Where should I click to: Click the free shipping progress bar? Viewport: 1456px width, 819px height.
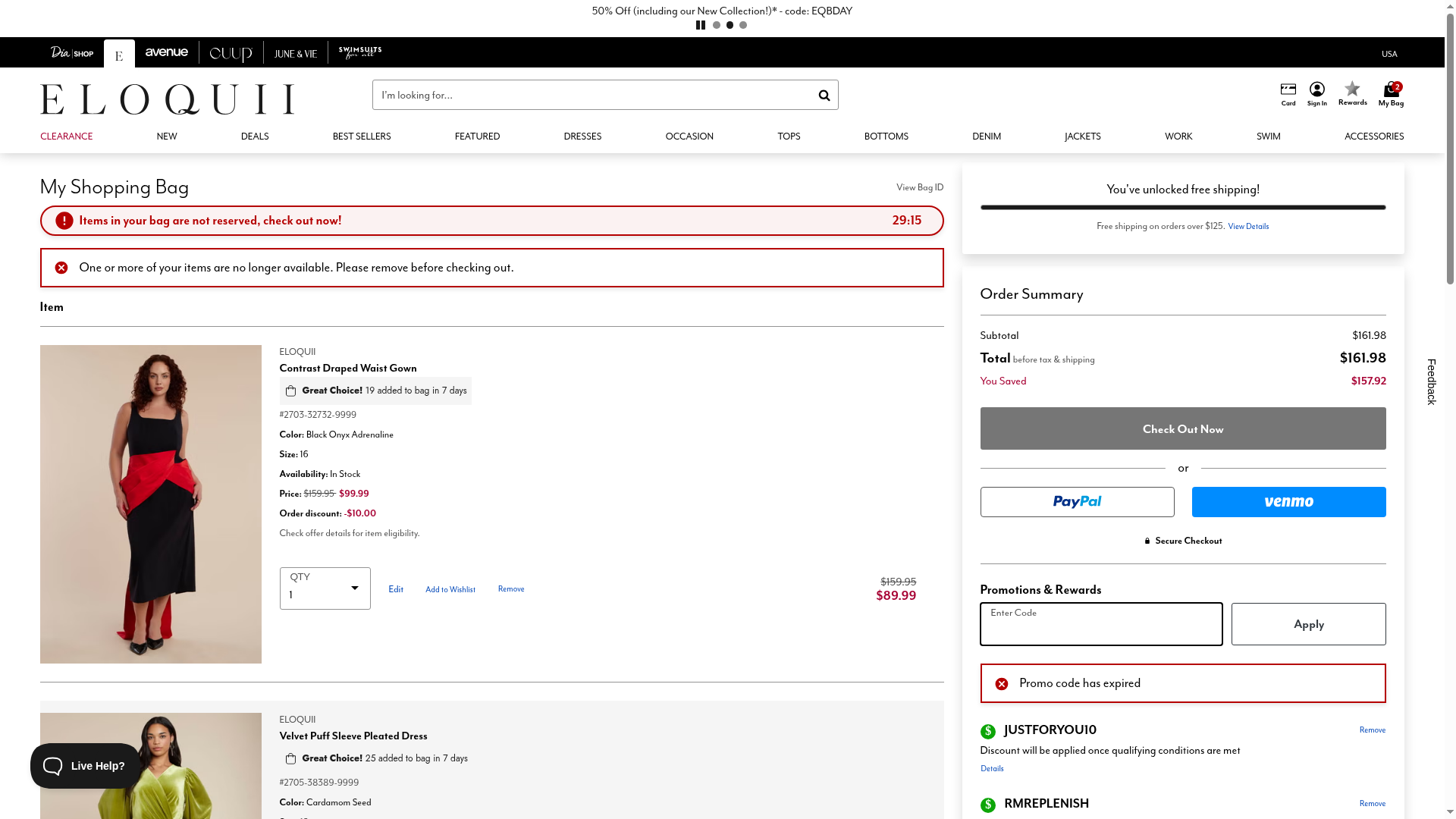[1182, 207]
